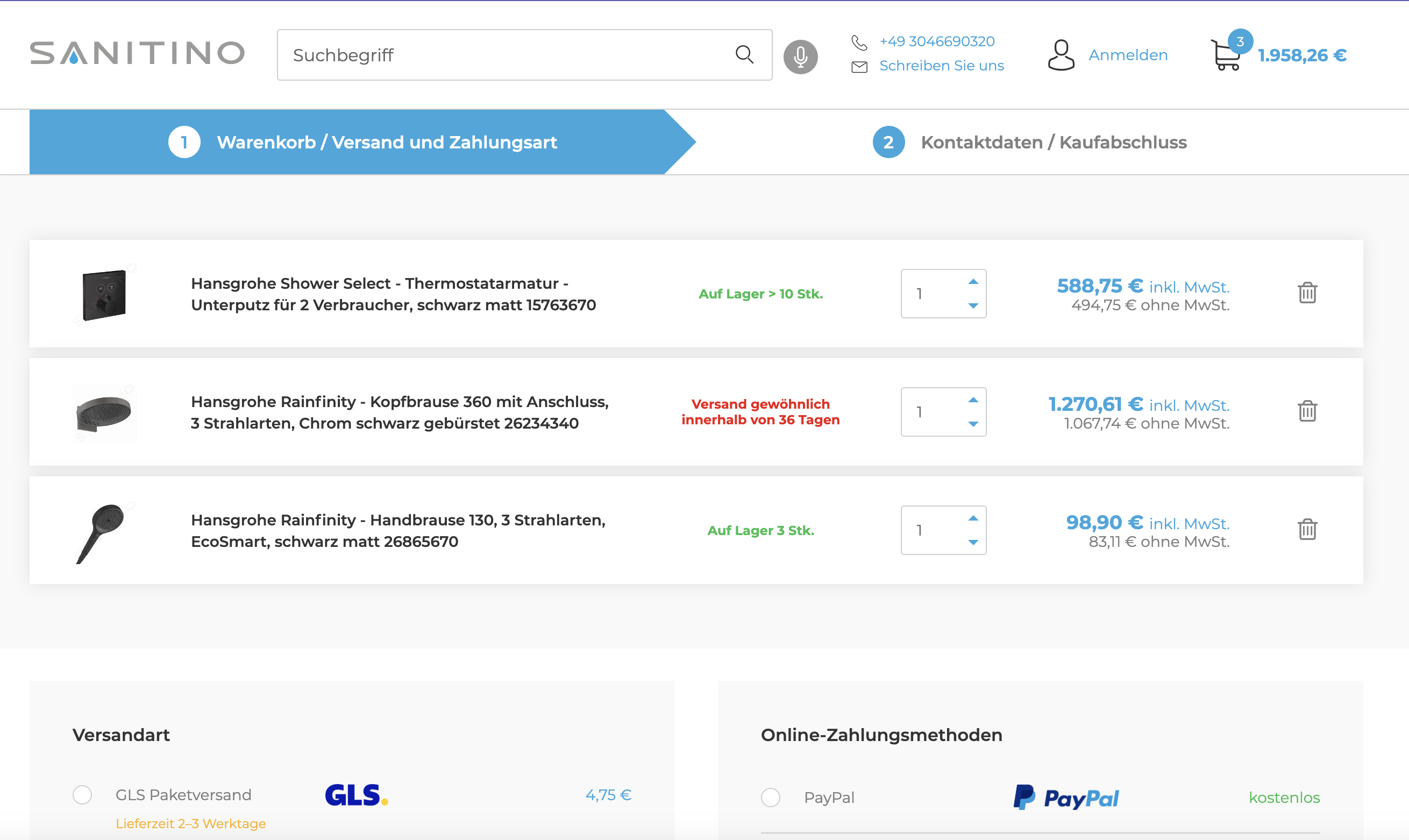Image resolution: width=1409 pixels, height=840 pixels.
Task: Decrease quantity of Rainfinity Kopfbrause 360
Action: (x=973, y=424)
